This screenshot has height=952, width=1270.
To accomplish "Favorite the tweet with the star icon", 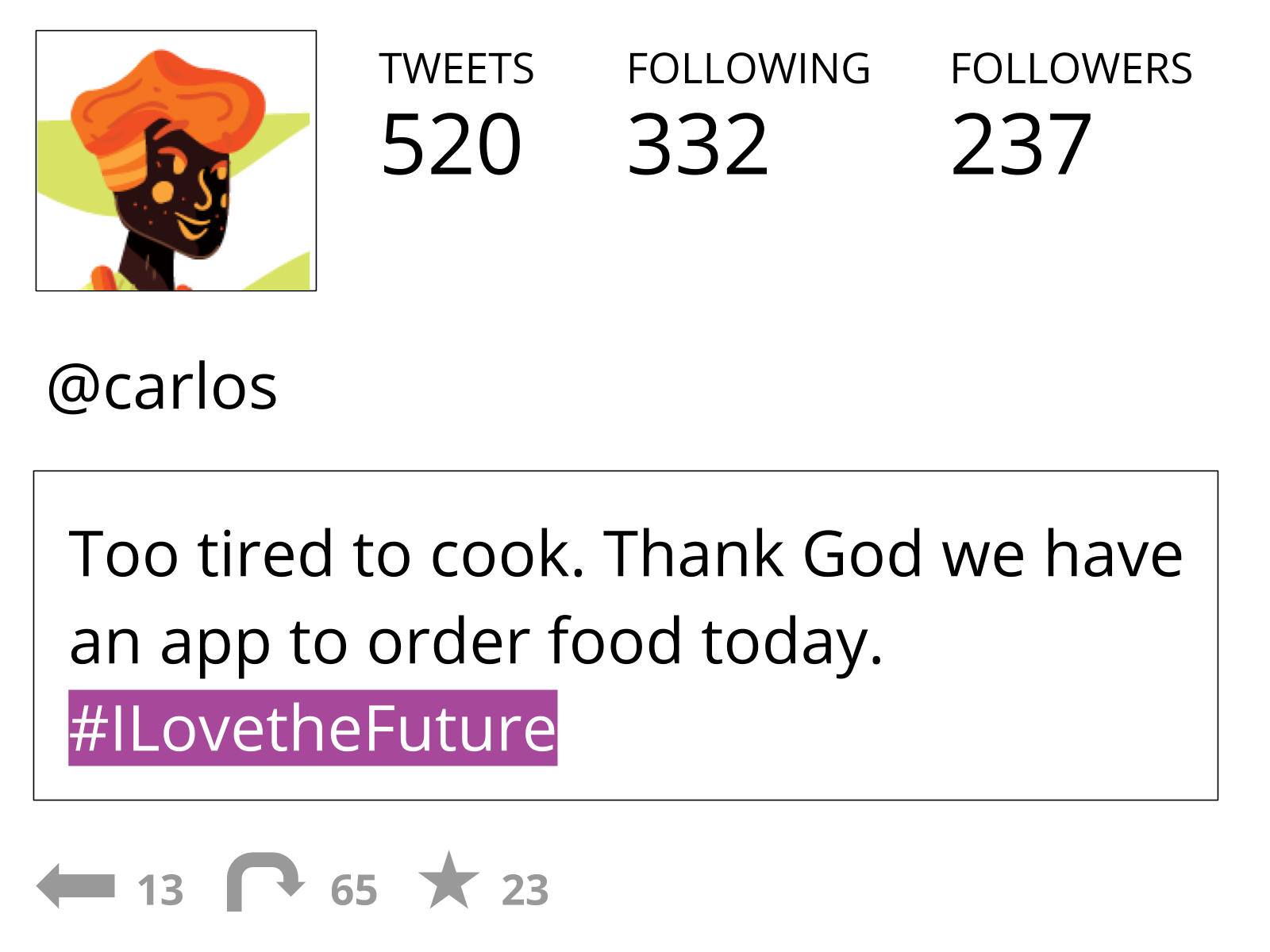I will point(449,881).
